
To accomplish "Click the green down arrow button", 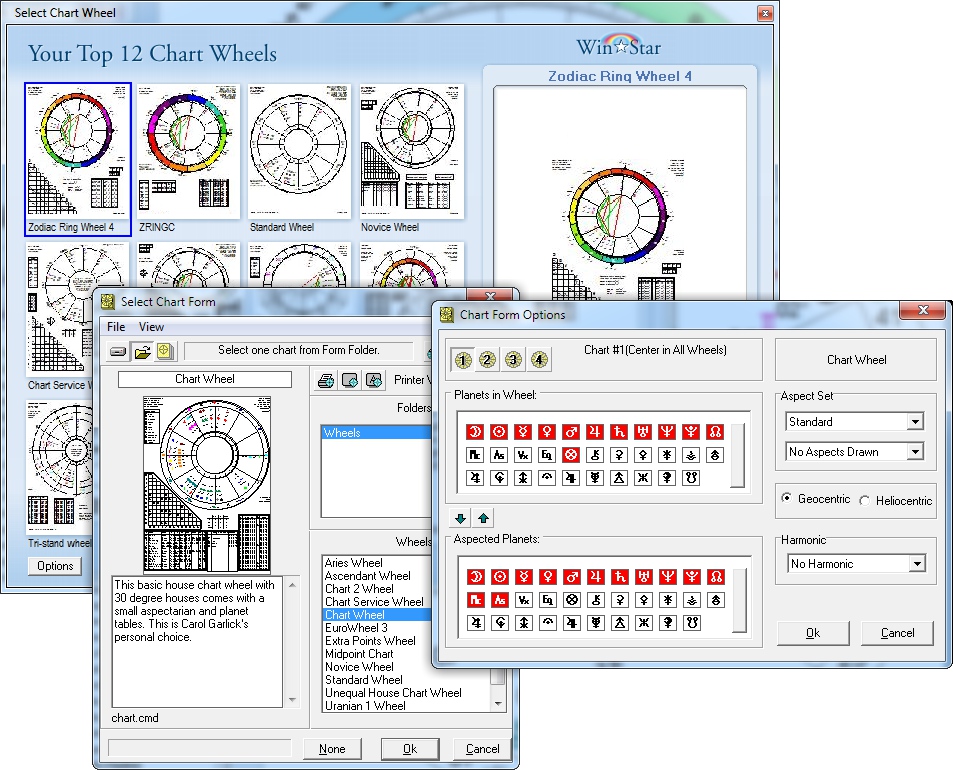I will tap(460, 518).
